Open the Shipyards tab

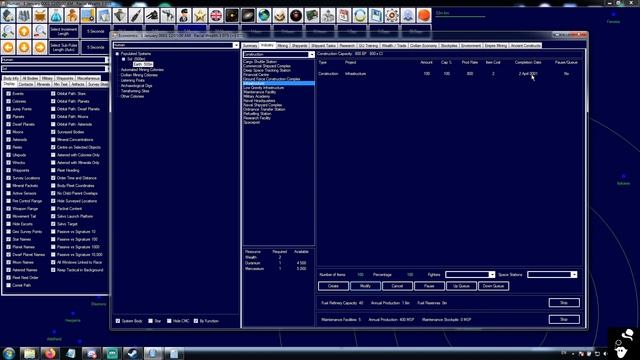299,46
